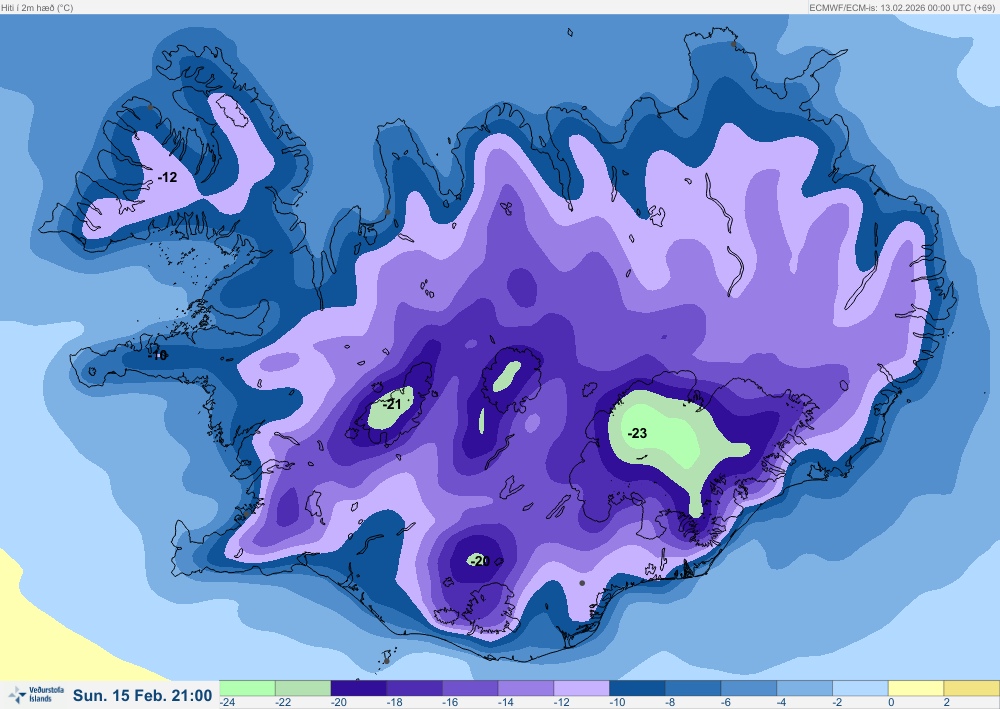1000x709 pixels.
Task: Select legend swatch between -20 and -18
Action: tap(358, 688)
